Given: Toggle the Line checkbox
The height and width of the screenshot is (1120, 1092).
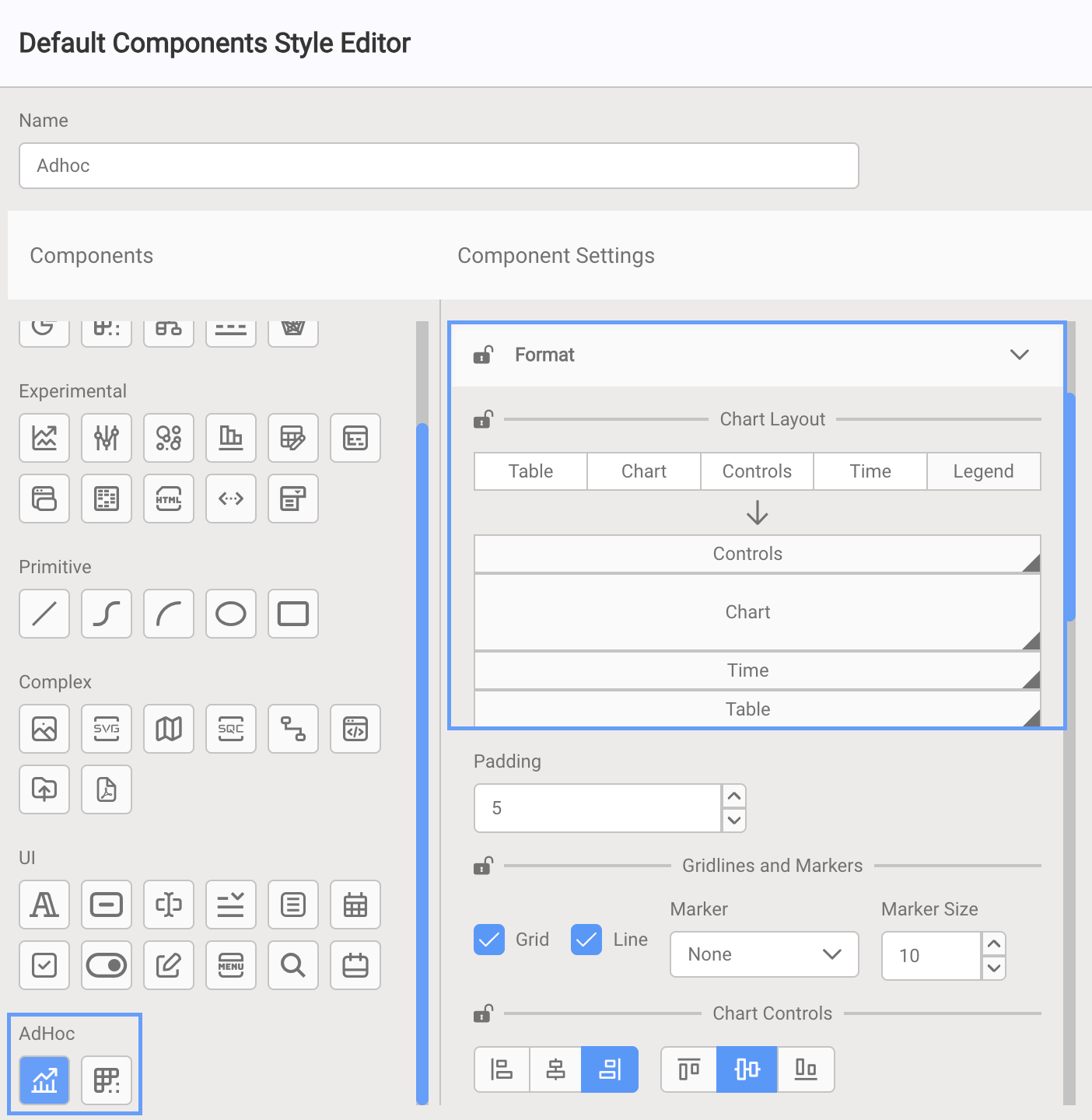Looking at the screenshot, I should tap(586, 940).
